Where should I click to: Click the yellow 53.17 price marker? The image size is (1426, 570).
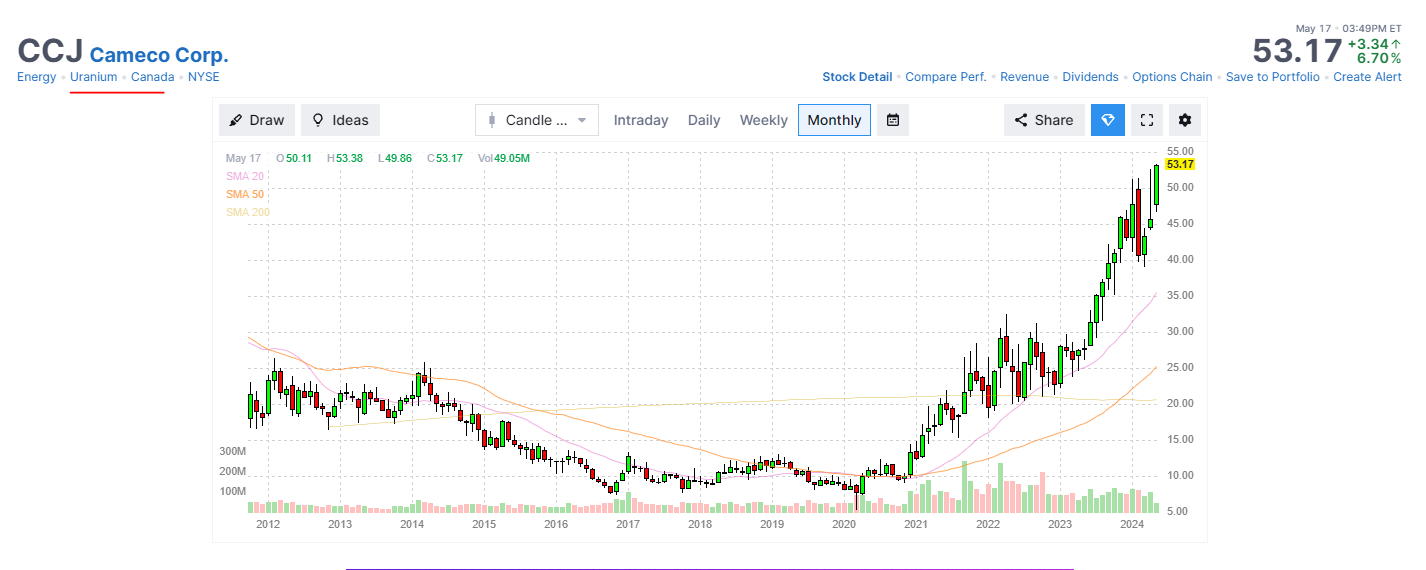point(1181,164)
